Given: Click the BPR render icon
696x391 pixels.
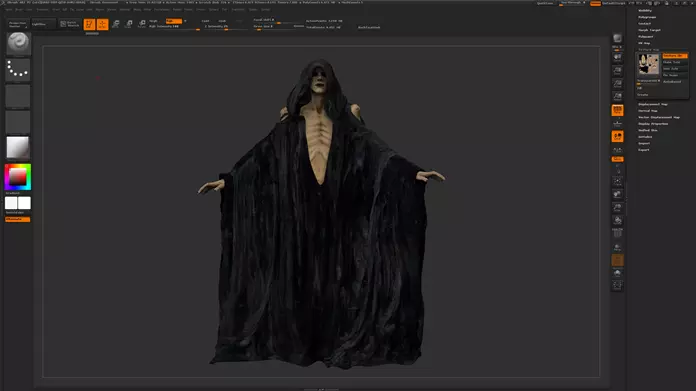Looking at the screenshot, I should click(x=617, y=38).
